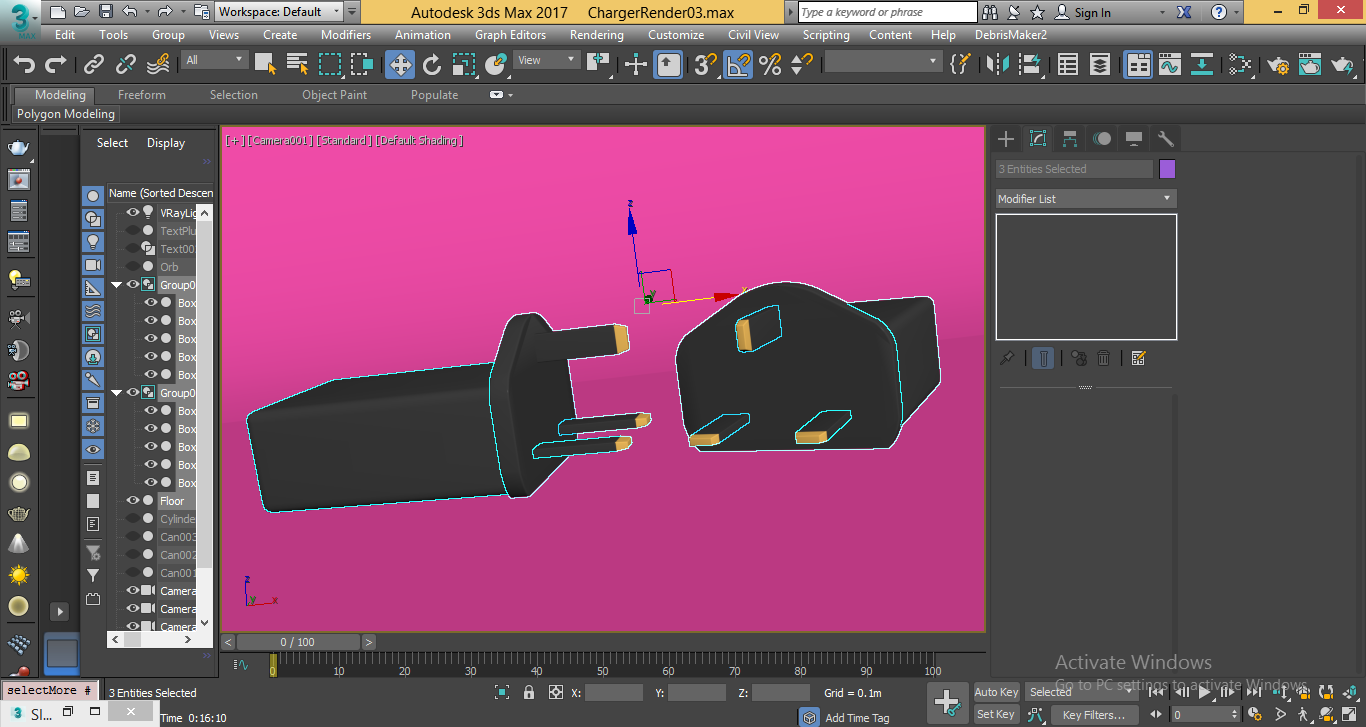The height and width of the screenshot is (727, 1366).
Task: Click the Align tool icon
Action: click(1029, 65)
